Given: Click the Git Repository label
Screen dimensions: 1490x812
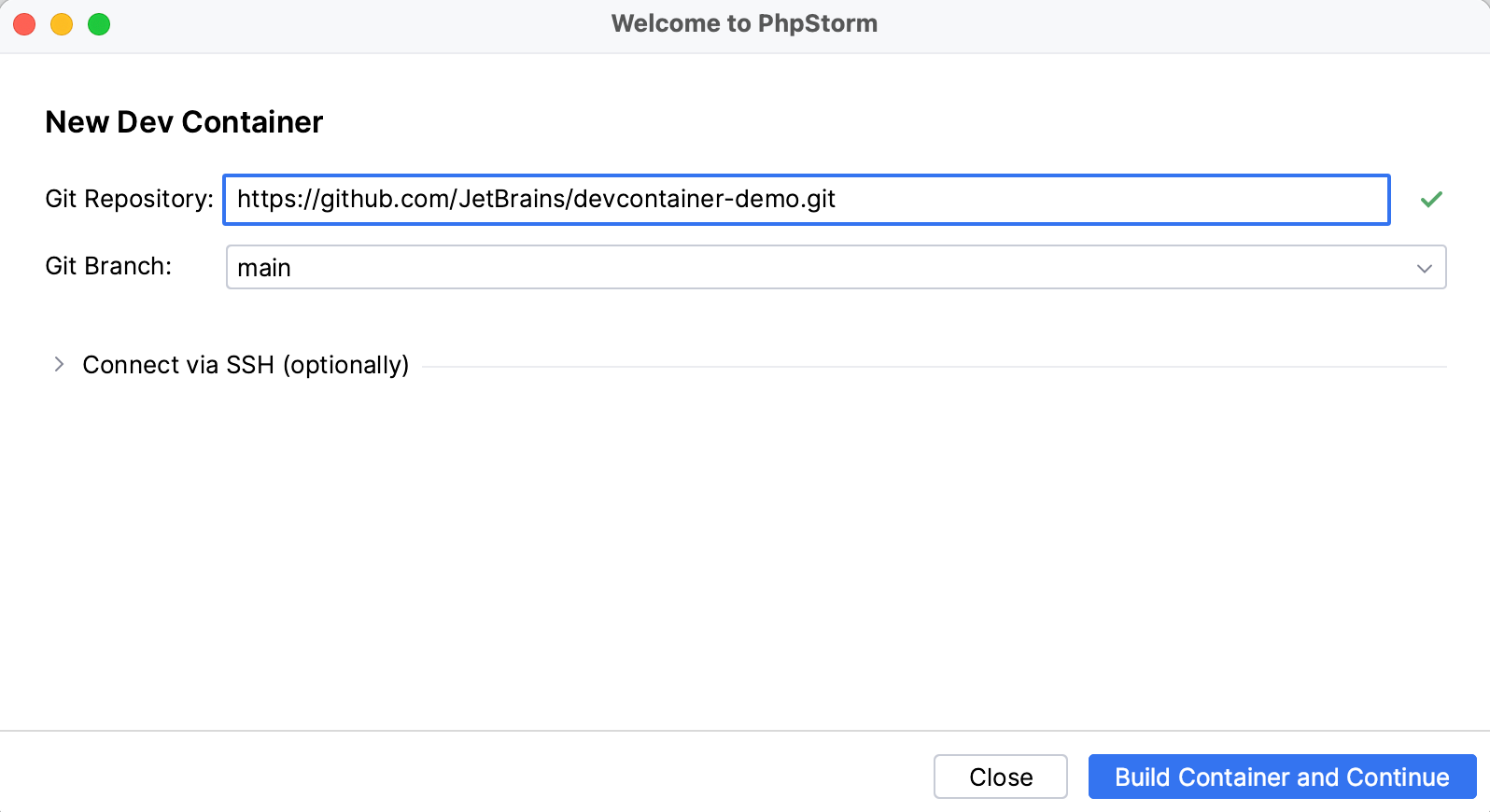Looking at the screenshot, I should (x=130, y=199).
